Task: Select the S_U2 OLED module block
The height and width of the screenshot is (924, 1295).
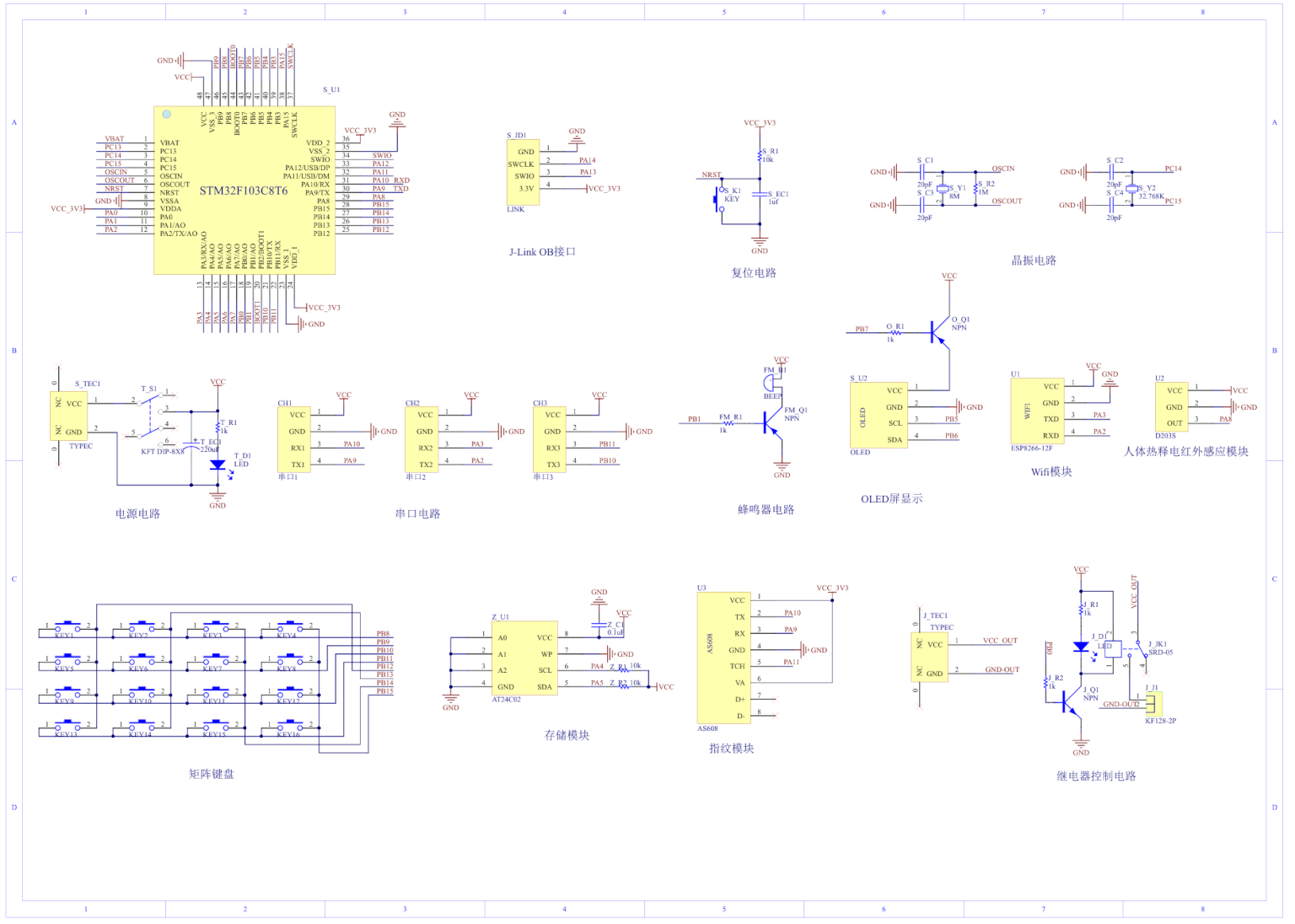Action: pos(879,415)
